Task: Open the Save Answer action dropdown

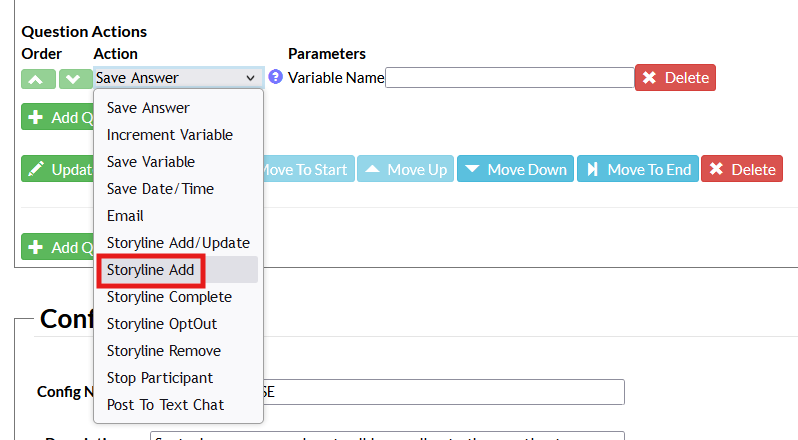Action: [x=178, y=78]
